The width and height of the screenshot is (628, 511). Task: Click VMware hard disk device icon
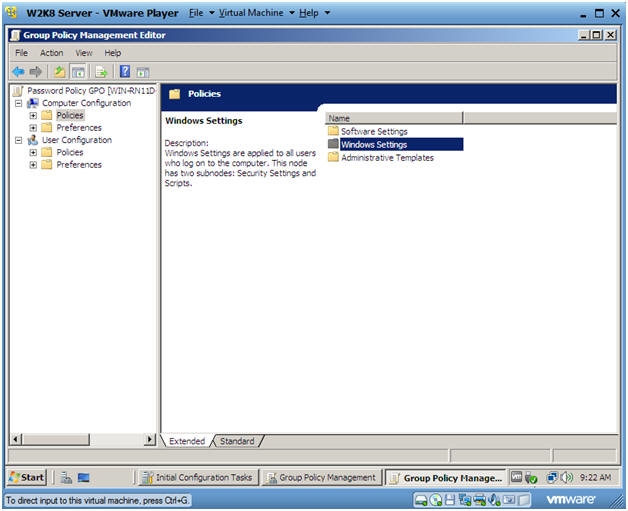tap(421, 500)
